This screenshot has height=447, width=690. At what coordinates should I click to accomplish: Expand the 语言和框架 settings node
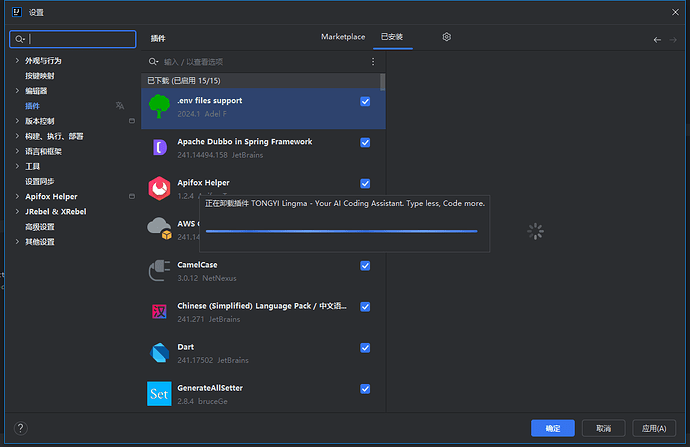[17, 151]
